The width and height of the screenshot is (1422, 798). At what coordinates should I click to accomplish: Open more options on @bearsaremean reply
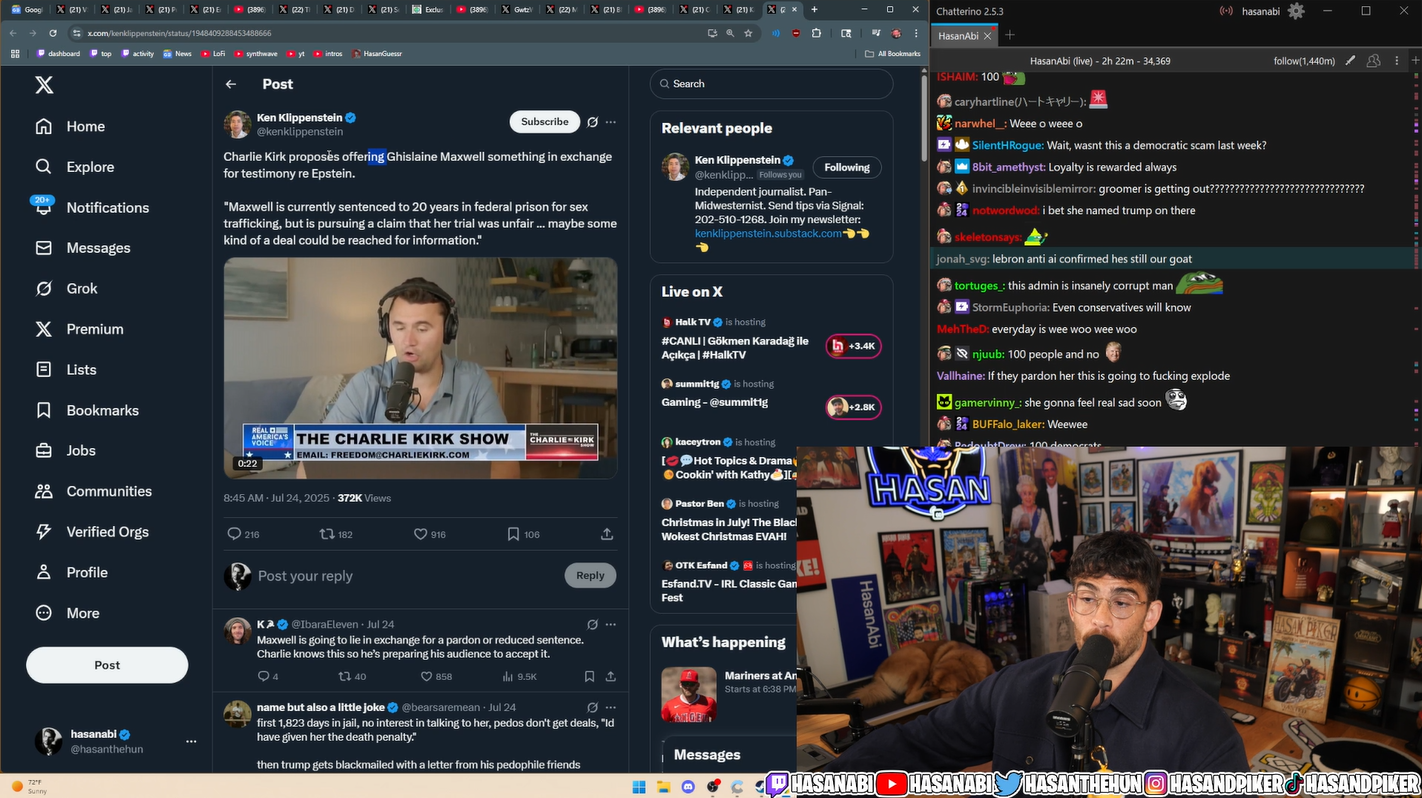[611, 707]
